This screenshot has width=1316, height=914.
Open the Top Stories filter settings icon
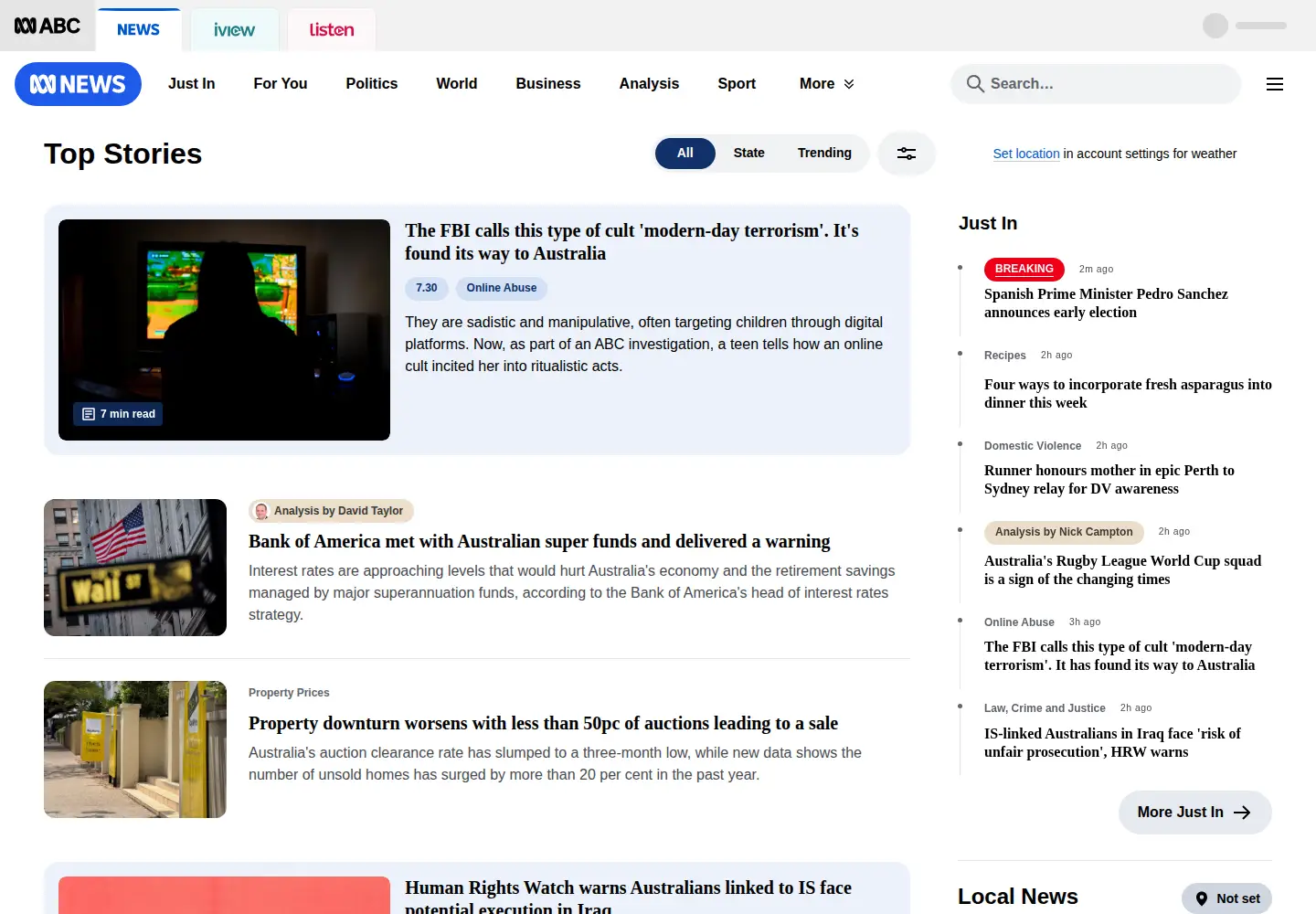907,154
